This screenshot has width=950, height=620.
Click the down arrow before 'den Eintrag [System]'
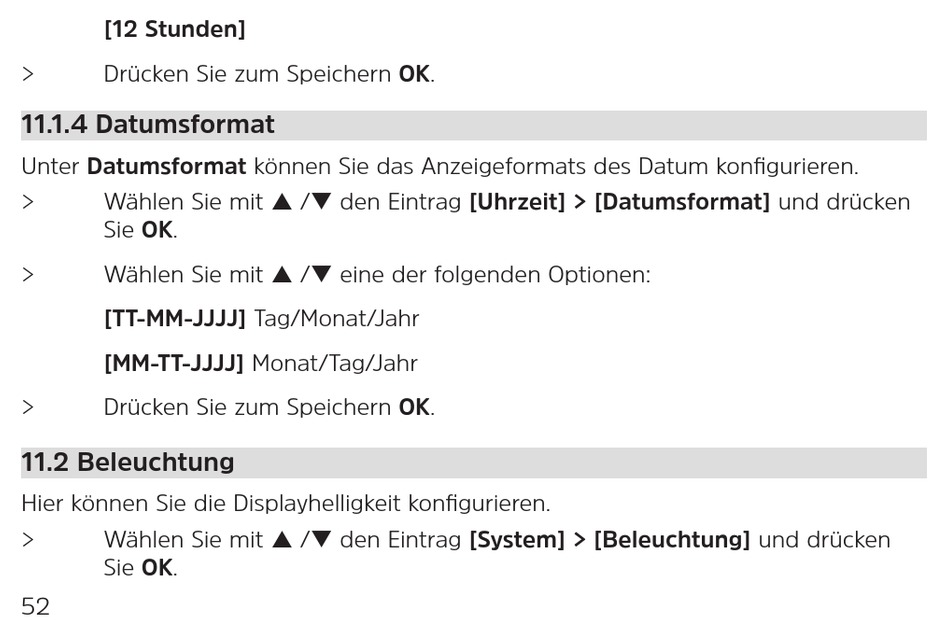pos(320,539)
